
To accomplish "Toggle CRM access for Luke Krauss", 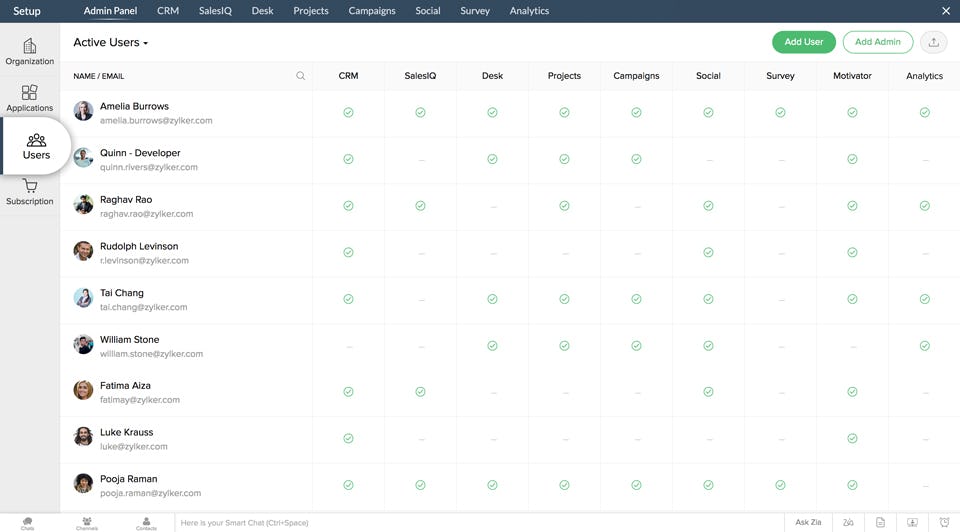I will coord(348,438).
